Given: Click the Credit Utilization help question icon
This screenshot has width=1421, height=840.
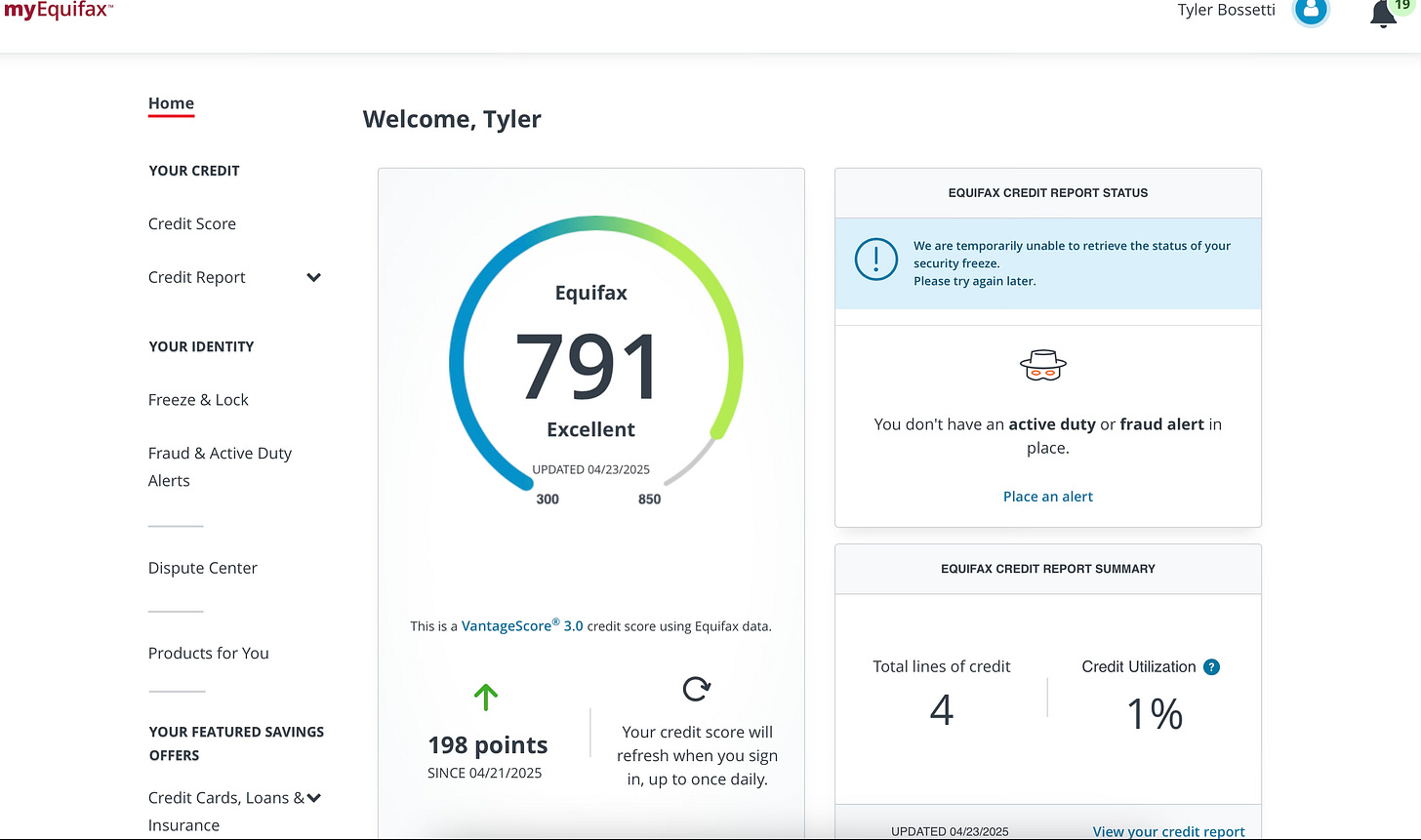Looking at the screenshot, I should pyautogui.click(x=1211, y=667).
